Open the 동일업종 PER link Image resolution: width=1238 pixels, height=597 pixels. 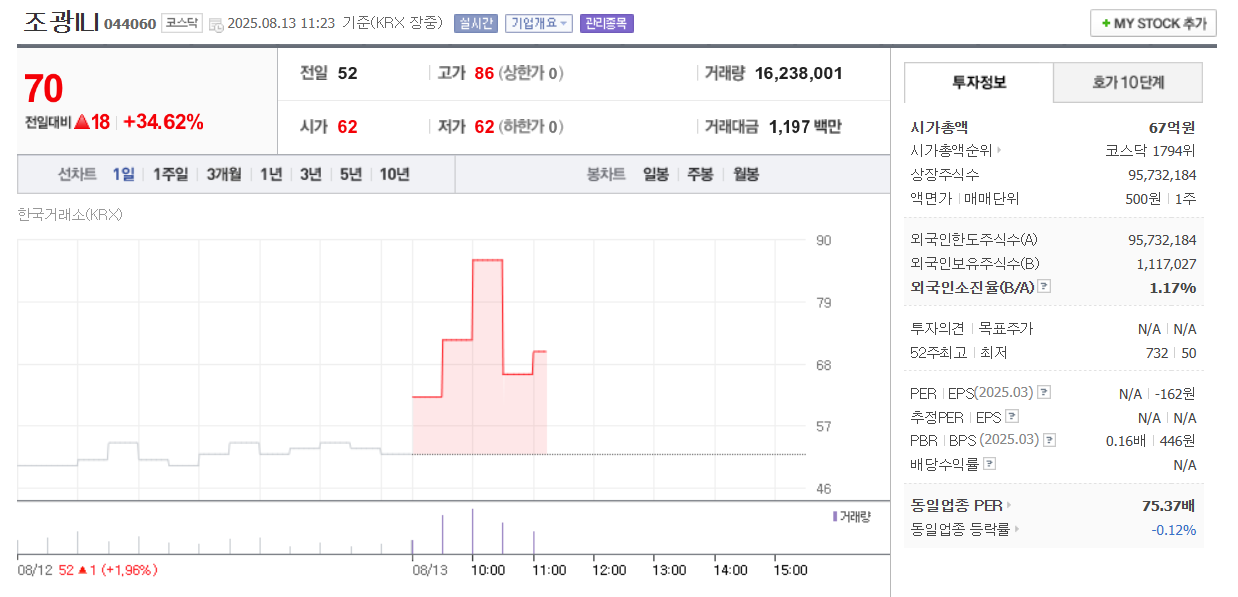pyautogui.click(x=957, y=506)
